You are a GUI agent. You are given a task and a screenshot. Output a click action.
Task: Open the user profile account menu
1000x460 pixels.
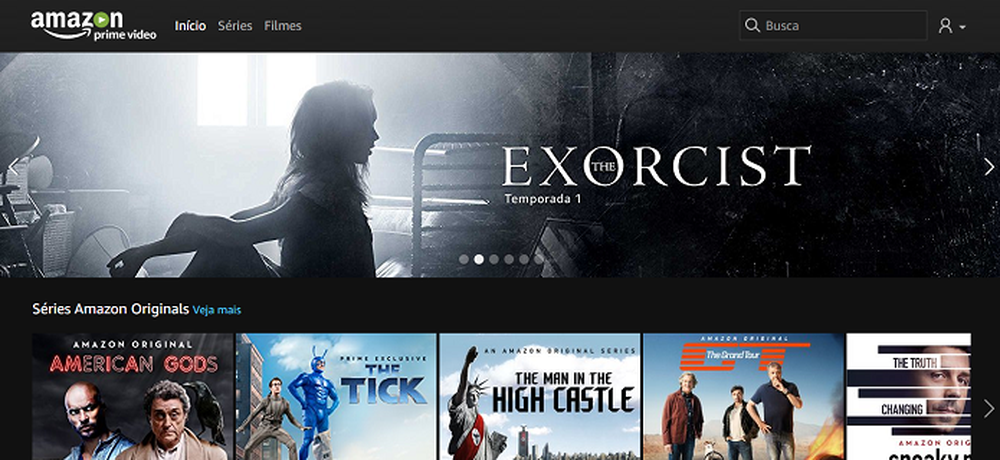[x=952, y=26]
